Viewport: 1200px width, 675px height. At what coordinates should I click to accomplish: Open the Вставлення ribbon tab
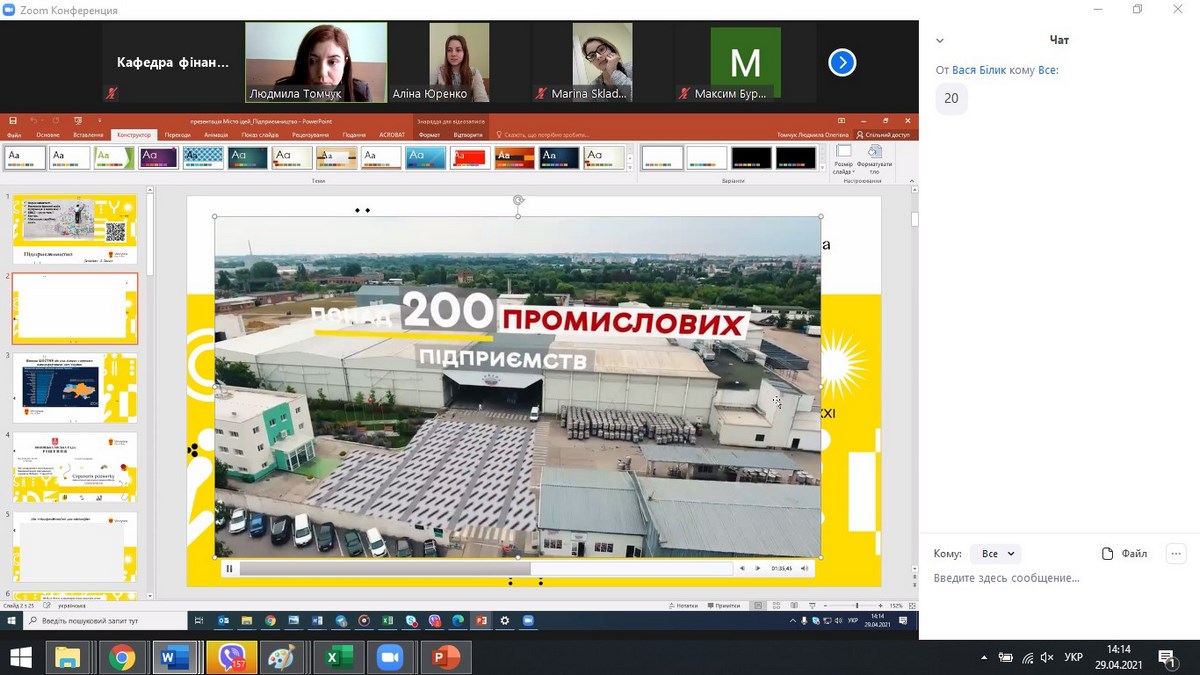coord(88,135)
